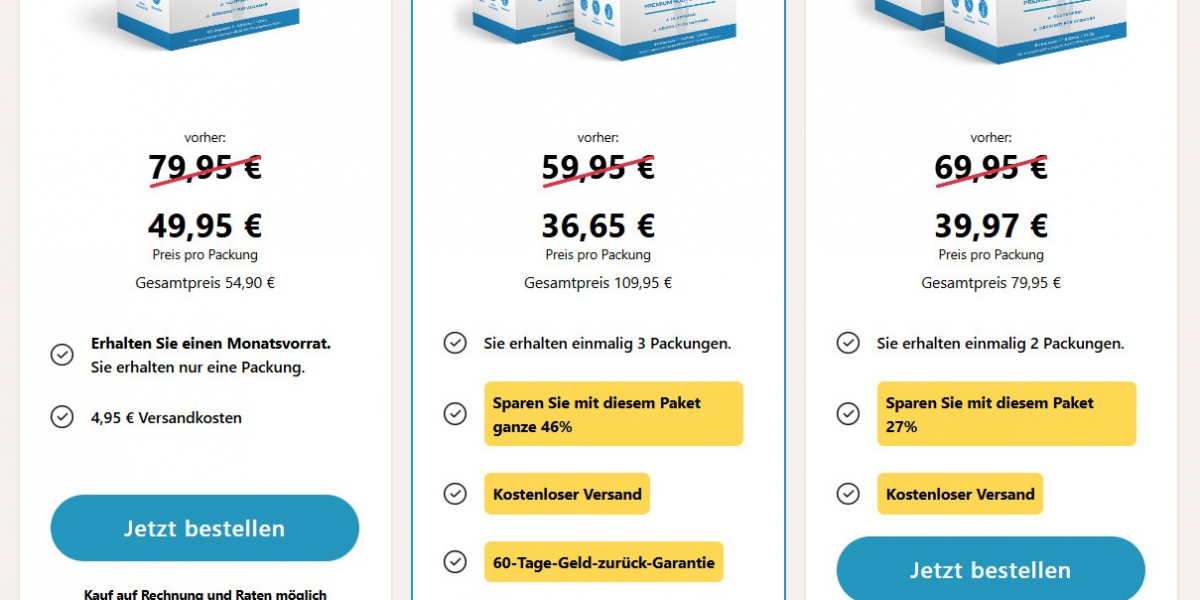Click checkmark next to the 27% savings badge
Image resolution: width=1200 pixels, height=600 pixels.
point(848,413)
